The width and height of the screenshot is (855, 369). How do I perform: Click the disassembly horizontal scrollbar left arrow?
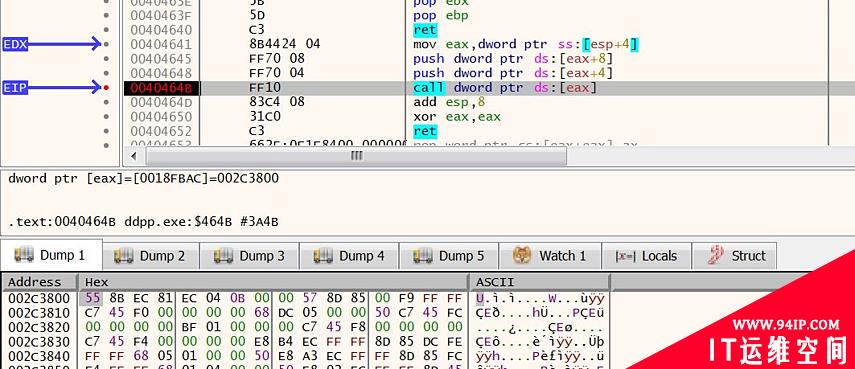pyautogui.click(x=134, y=156)
